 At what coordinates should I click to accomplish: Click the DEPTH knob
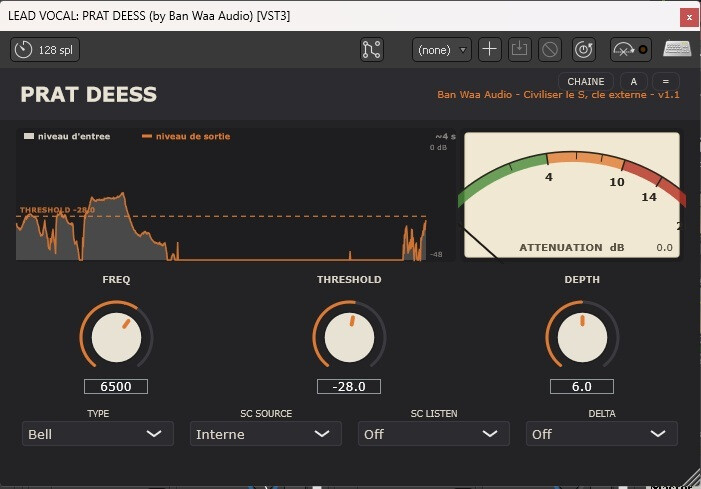[582, 337]
